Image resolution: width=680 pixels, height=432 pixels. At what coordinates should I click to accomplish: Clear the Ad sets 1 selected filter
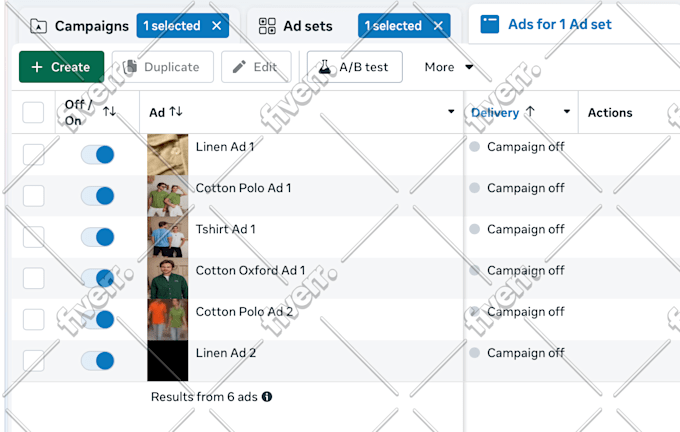438,26
